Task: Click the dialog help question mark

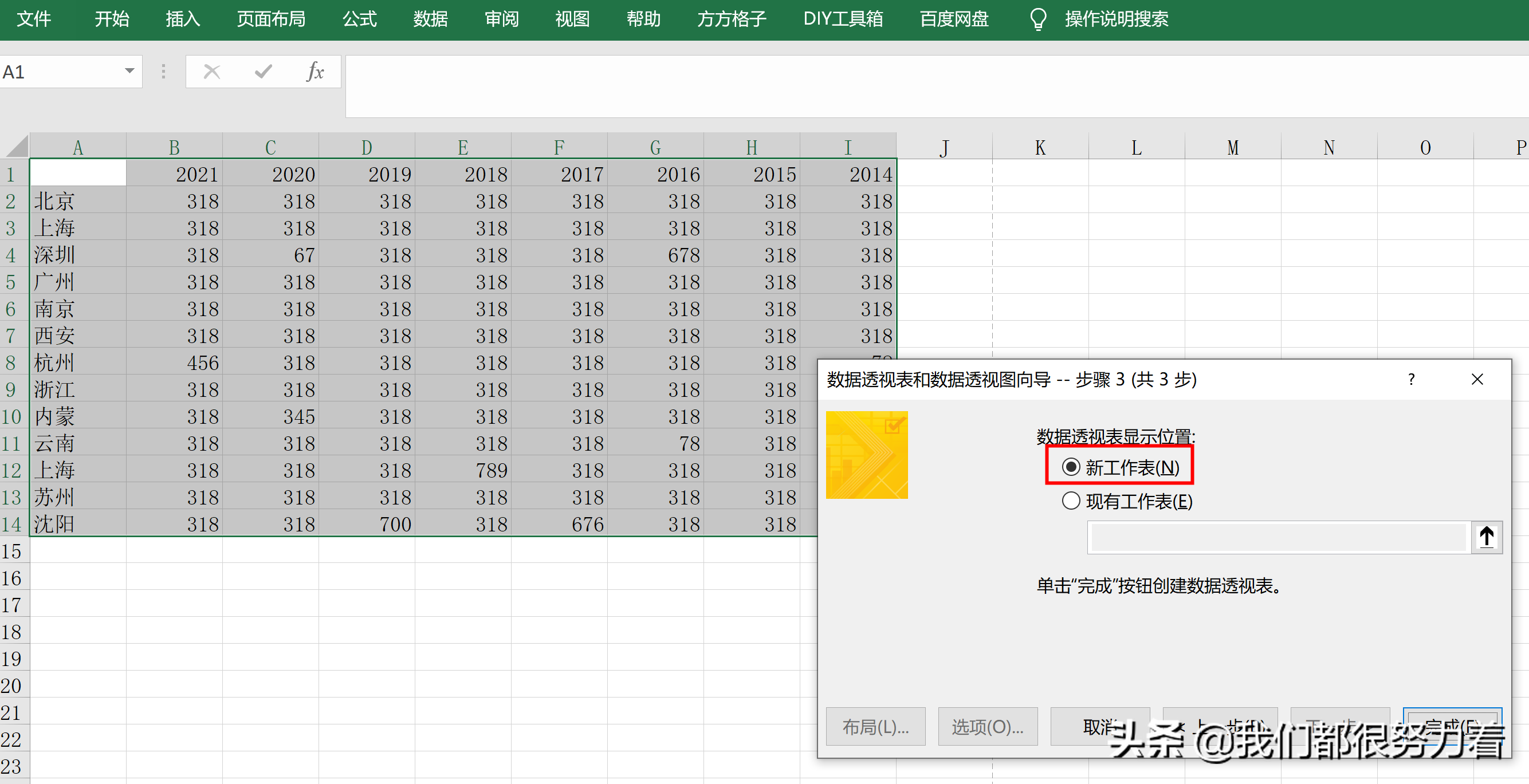Action: tap(1412, 379)
